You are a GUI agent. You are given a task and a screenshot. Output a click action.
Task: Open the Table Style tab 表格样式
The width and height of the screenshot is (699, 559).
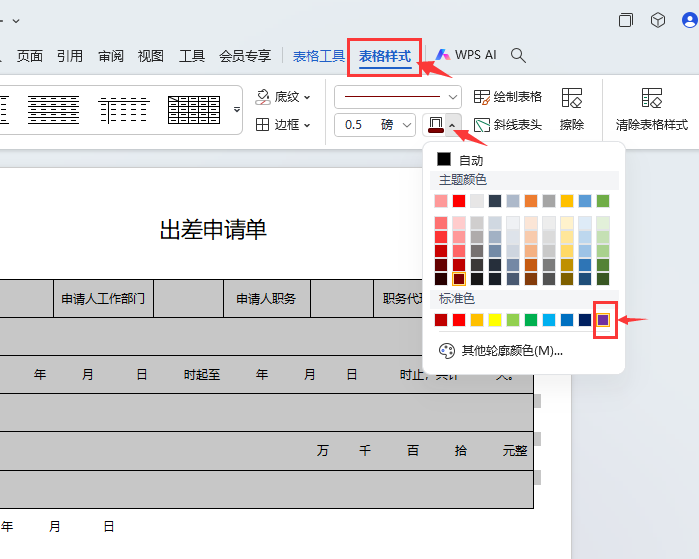pos(385,56)
